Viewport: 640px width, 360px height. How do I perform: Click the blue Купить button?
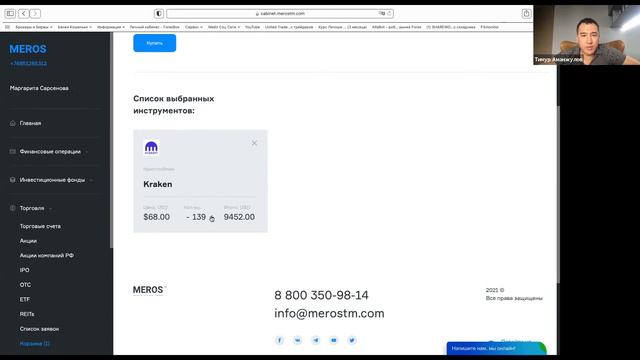[x=155, y=43]
